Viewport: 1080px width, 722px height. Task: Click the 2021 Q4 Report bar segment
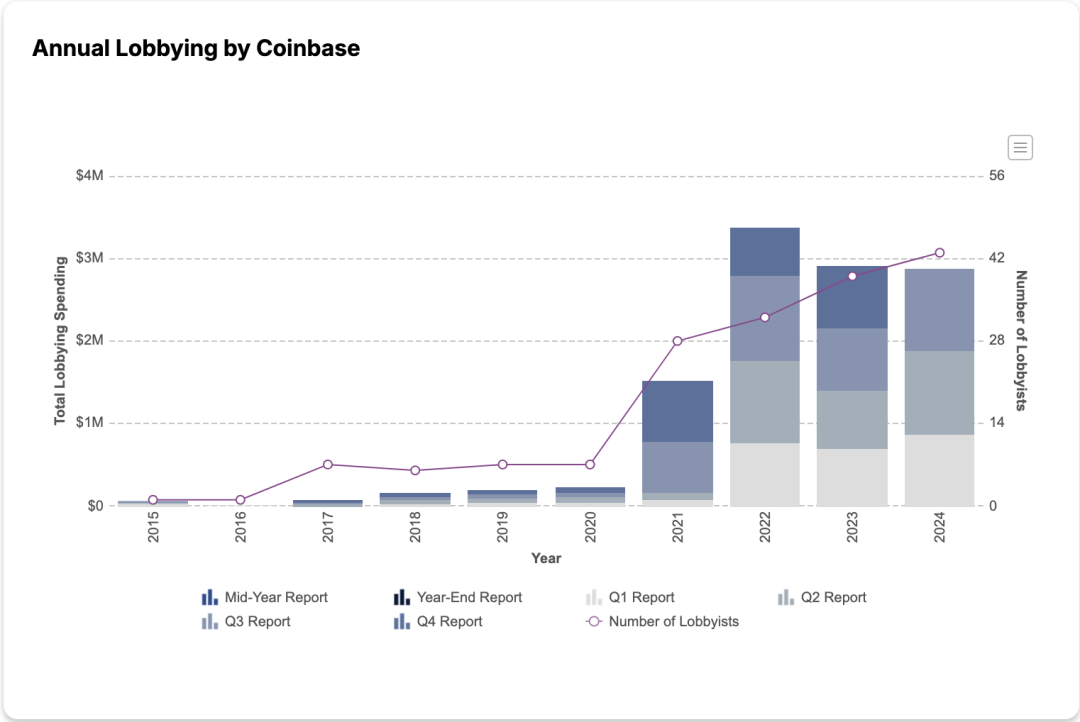coord(677,411)
